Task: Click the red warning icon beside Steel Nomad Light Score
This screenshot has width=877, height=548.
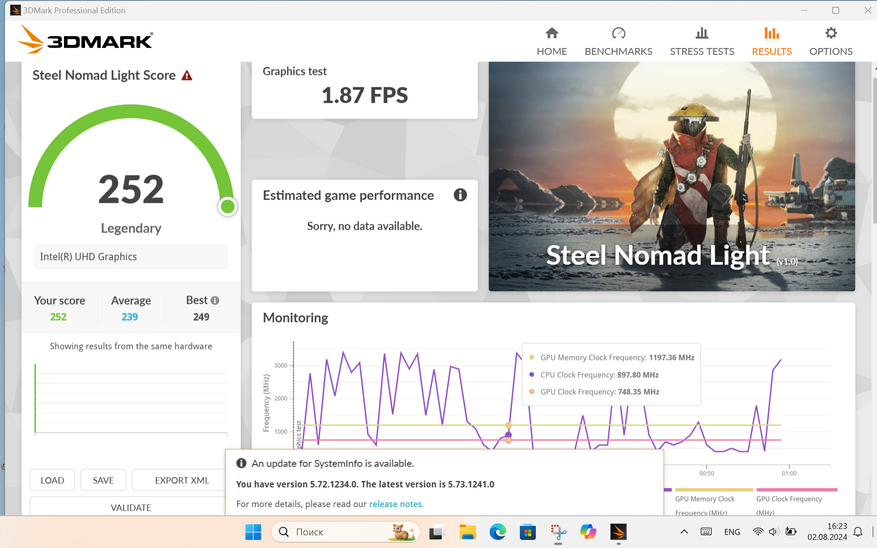Action: (x=187, y=75)
